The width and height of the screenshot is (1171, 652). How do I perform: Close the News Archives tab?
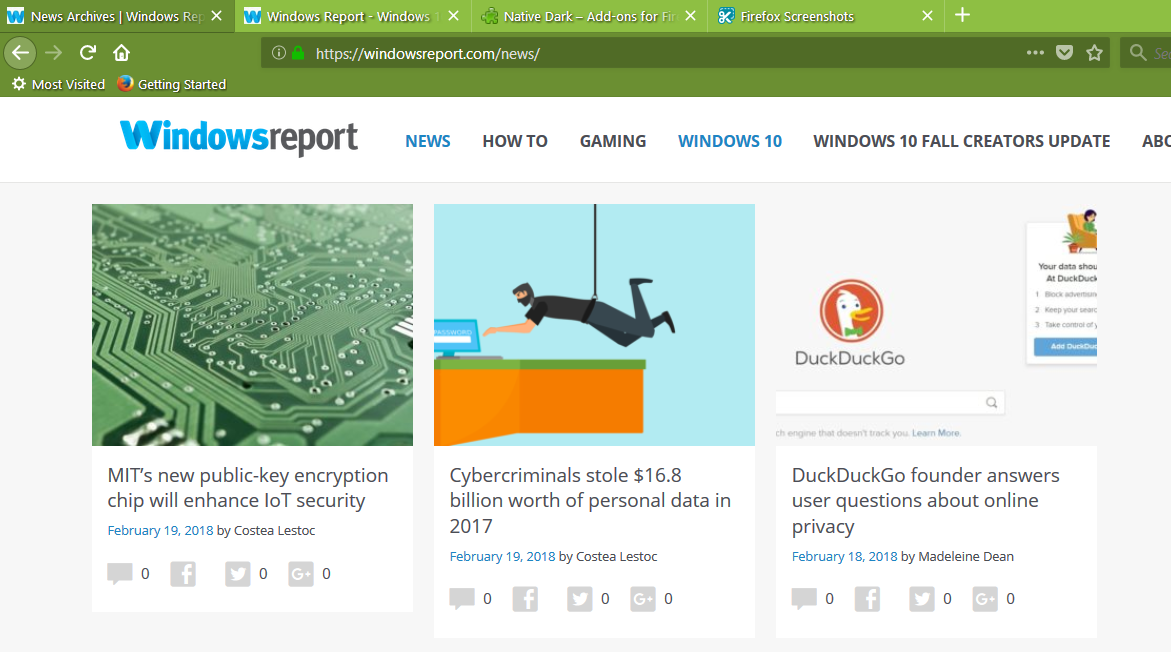pos(217,16)
